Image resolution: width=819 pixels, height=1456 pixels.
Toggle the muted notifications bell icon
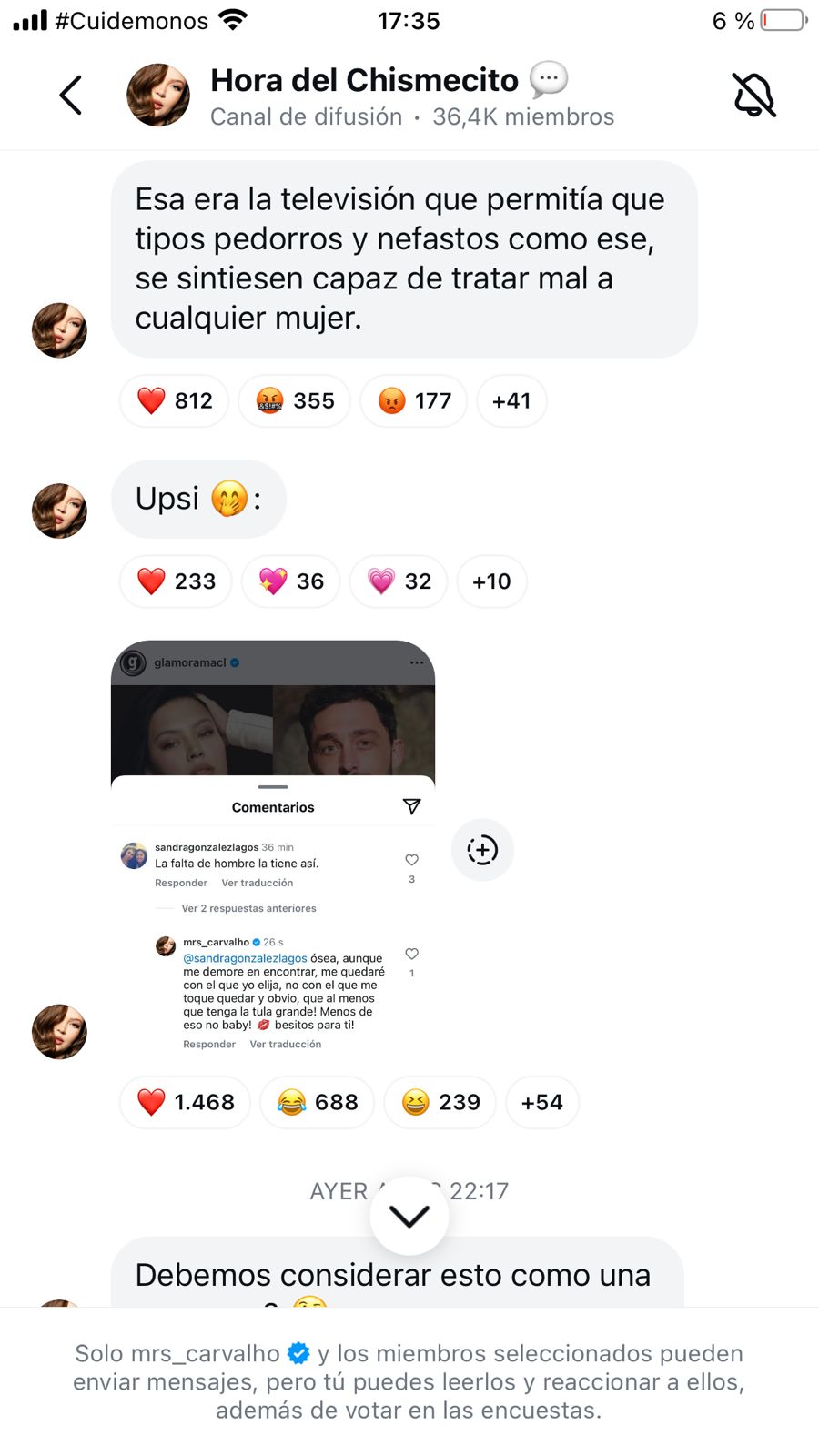(x=753, y=95)
